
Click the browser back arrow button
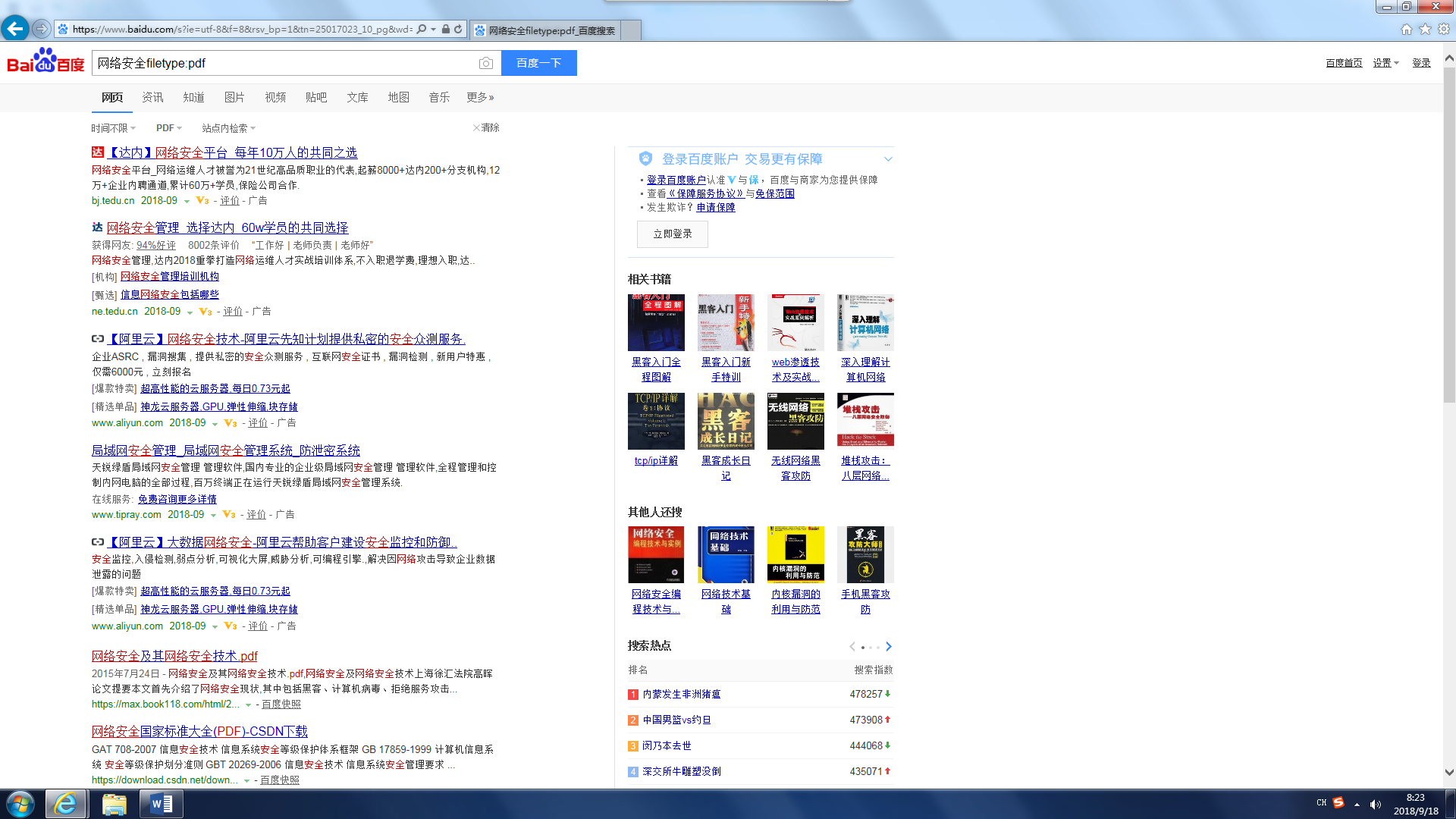coord(15,29)
